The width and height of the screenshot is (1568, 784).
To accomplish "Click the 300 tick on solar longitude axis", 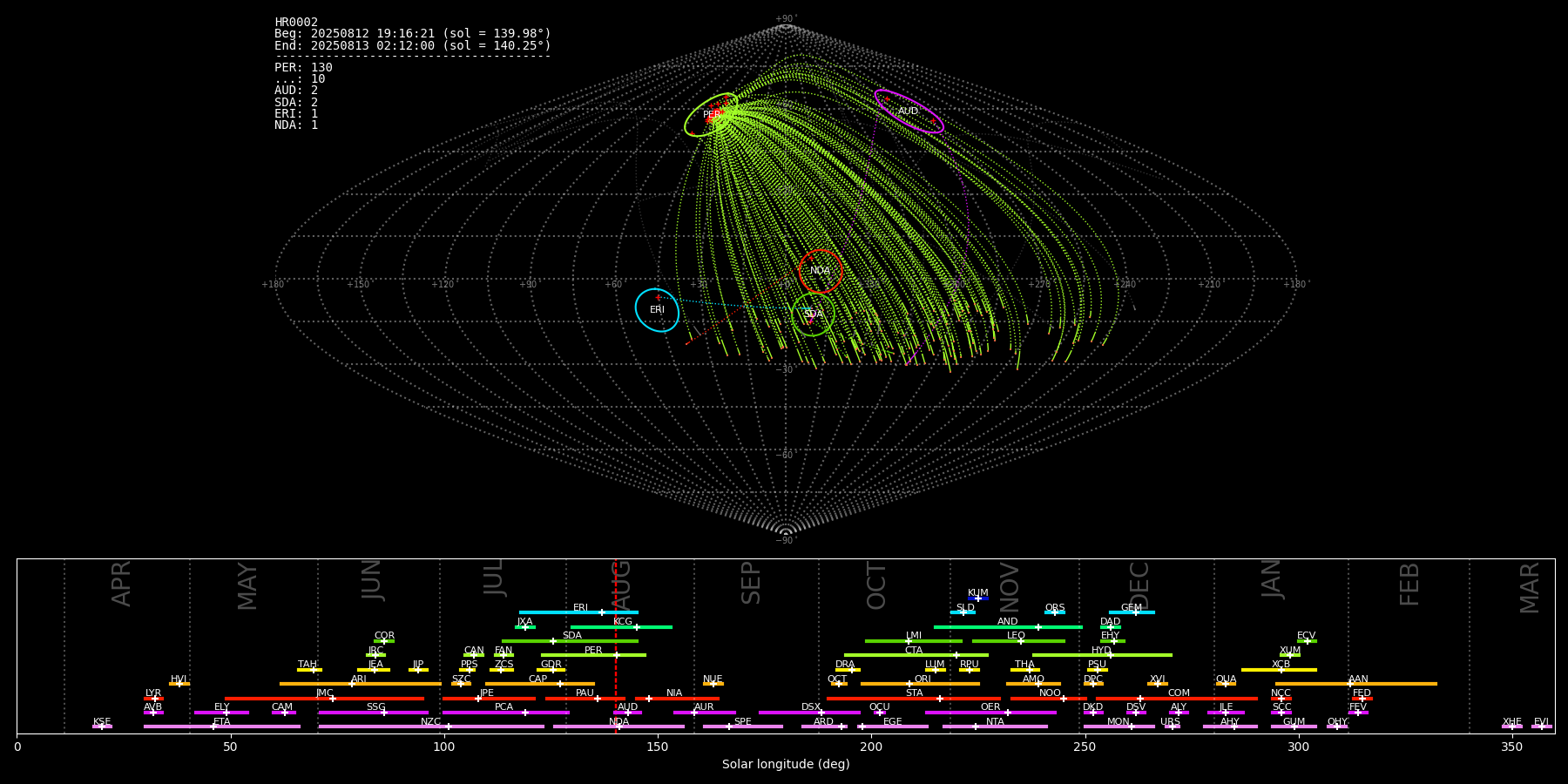I will (x=1298, y=747).
